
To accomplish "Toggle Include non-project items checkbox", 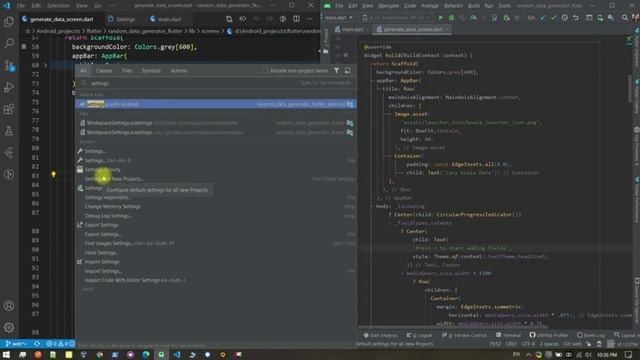I will (x=264, y=71).
